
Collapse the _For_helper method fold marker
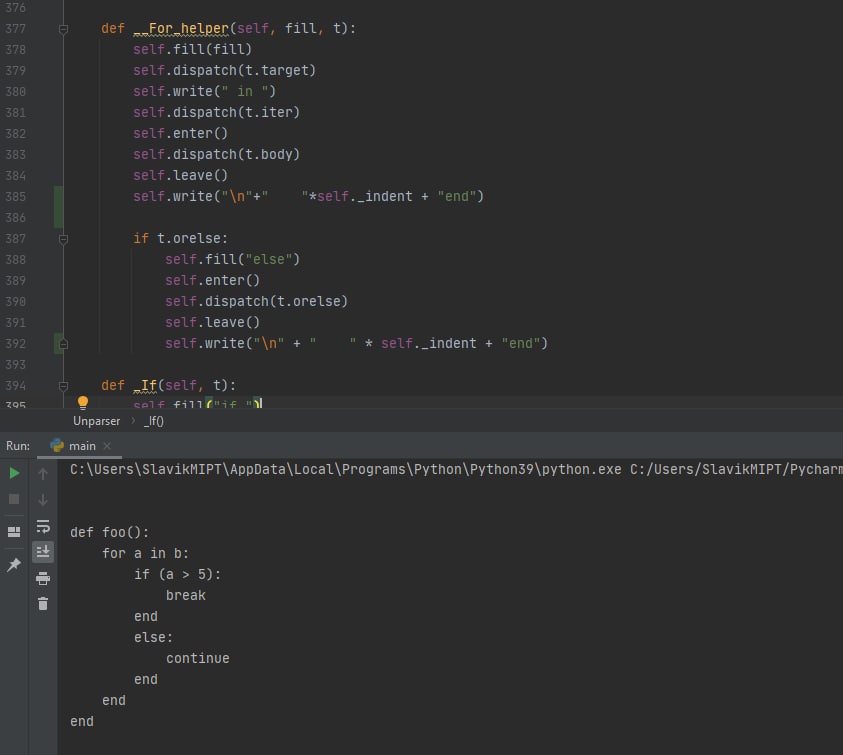[x=63, y=29]
